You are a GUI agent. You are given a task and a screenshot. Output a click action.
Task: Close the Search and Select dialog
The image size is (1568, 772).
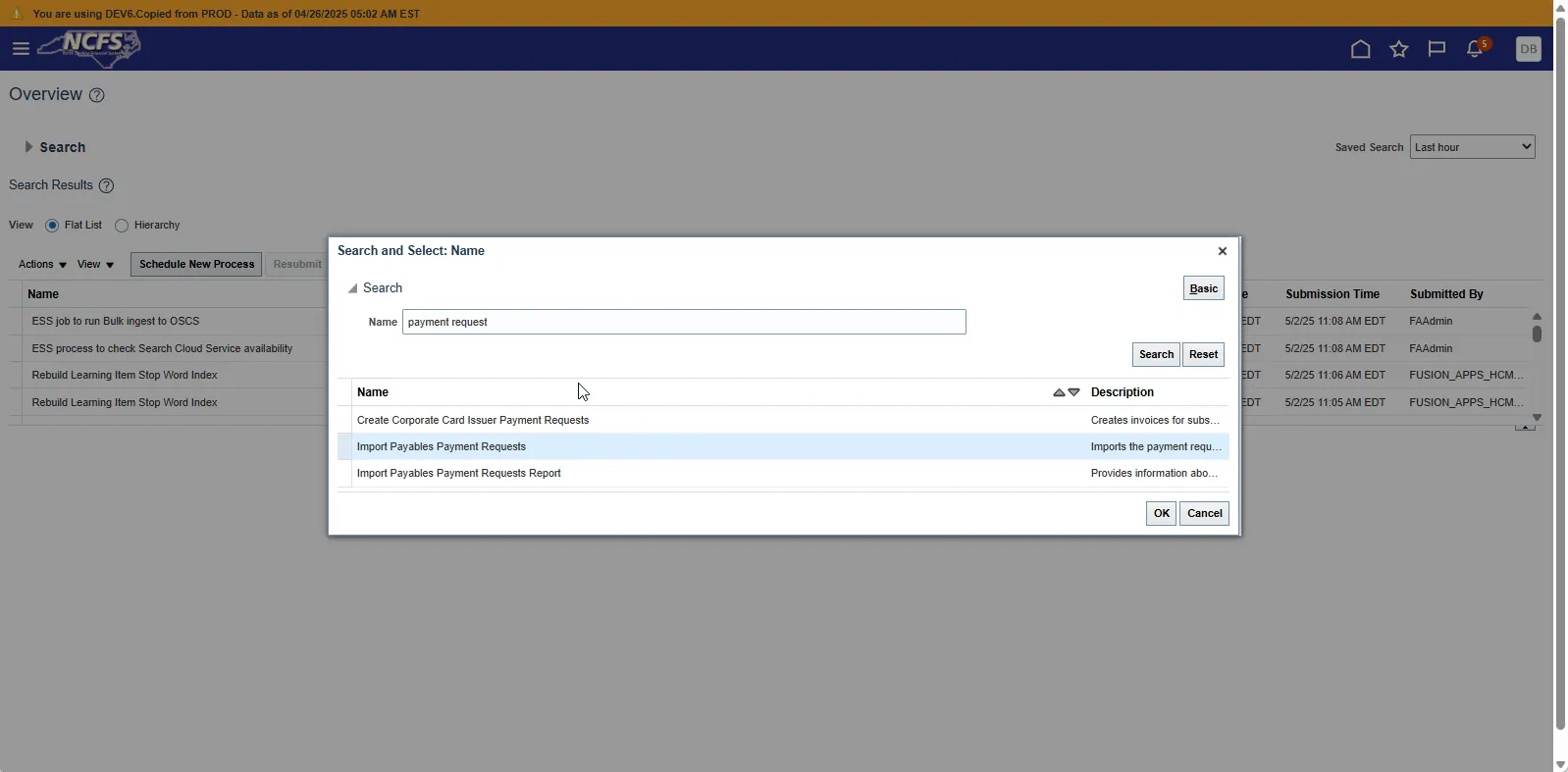click(x=1223, y=251)
